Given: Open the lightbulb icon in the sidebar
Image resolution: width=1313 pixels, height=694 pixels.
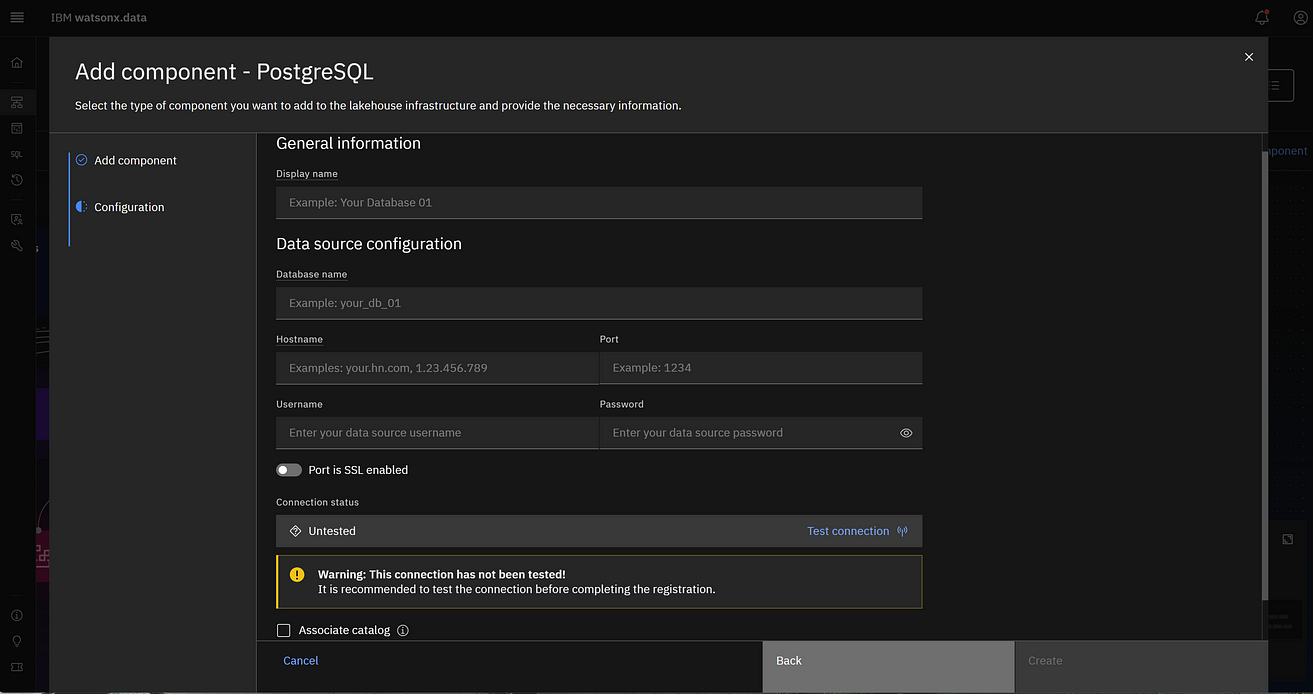Looking at the screenshot, I should pyautogui.click(x=17, y=641).
